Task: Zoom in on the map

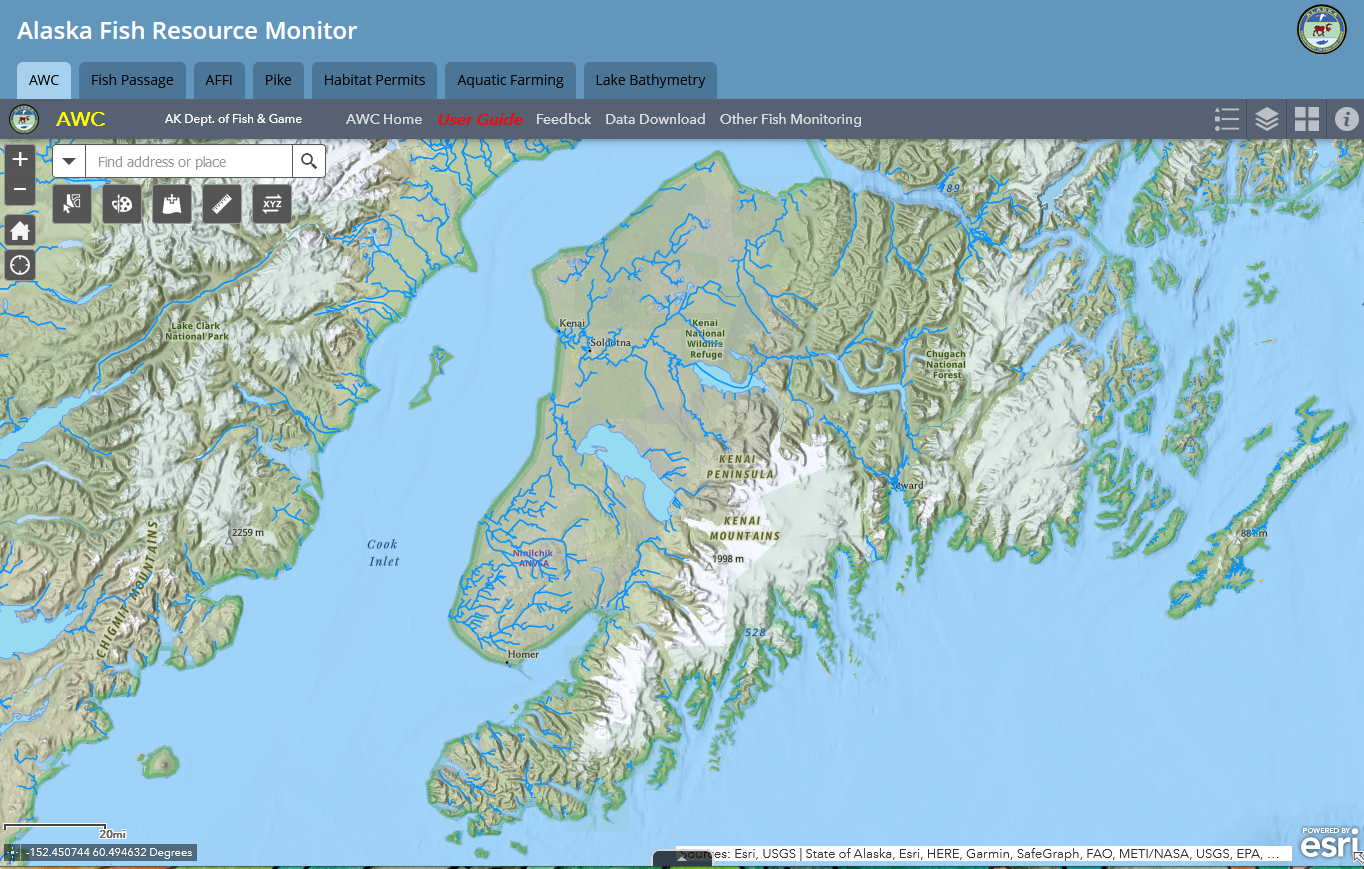Action: click(20, 159)
